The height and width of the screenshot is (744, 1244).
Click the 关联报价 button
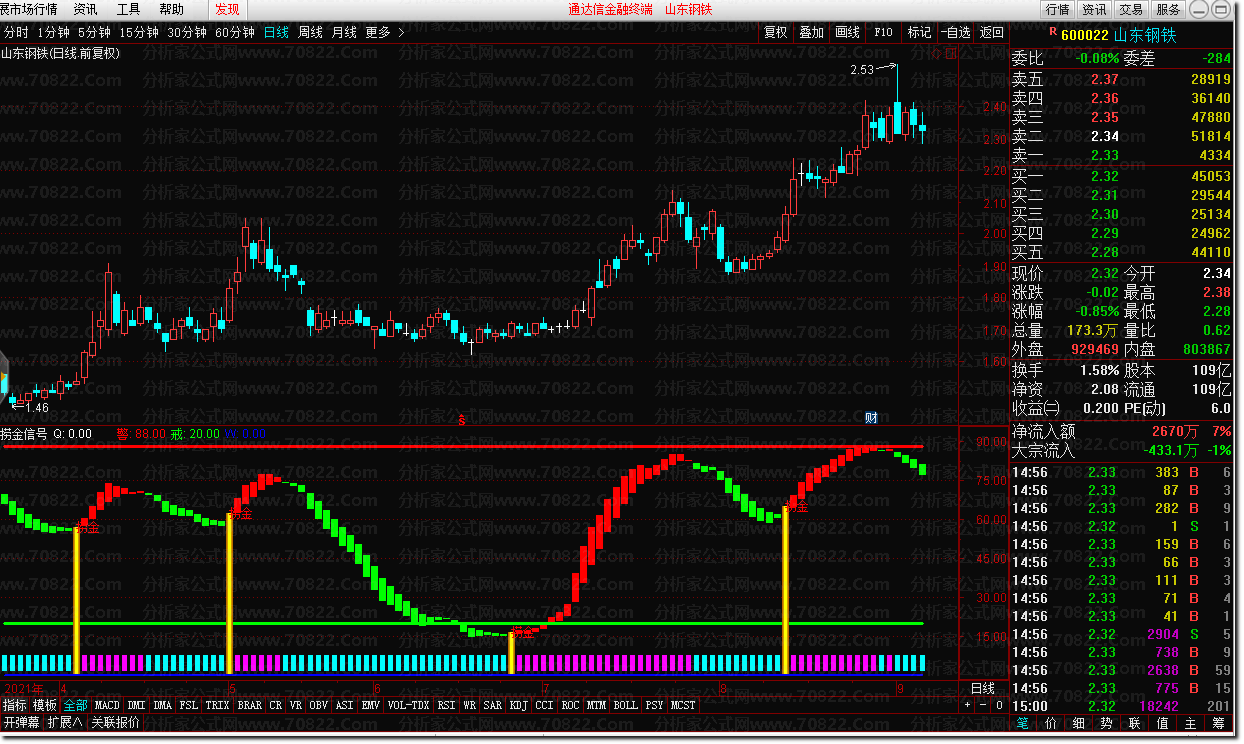click(116, 722)
